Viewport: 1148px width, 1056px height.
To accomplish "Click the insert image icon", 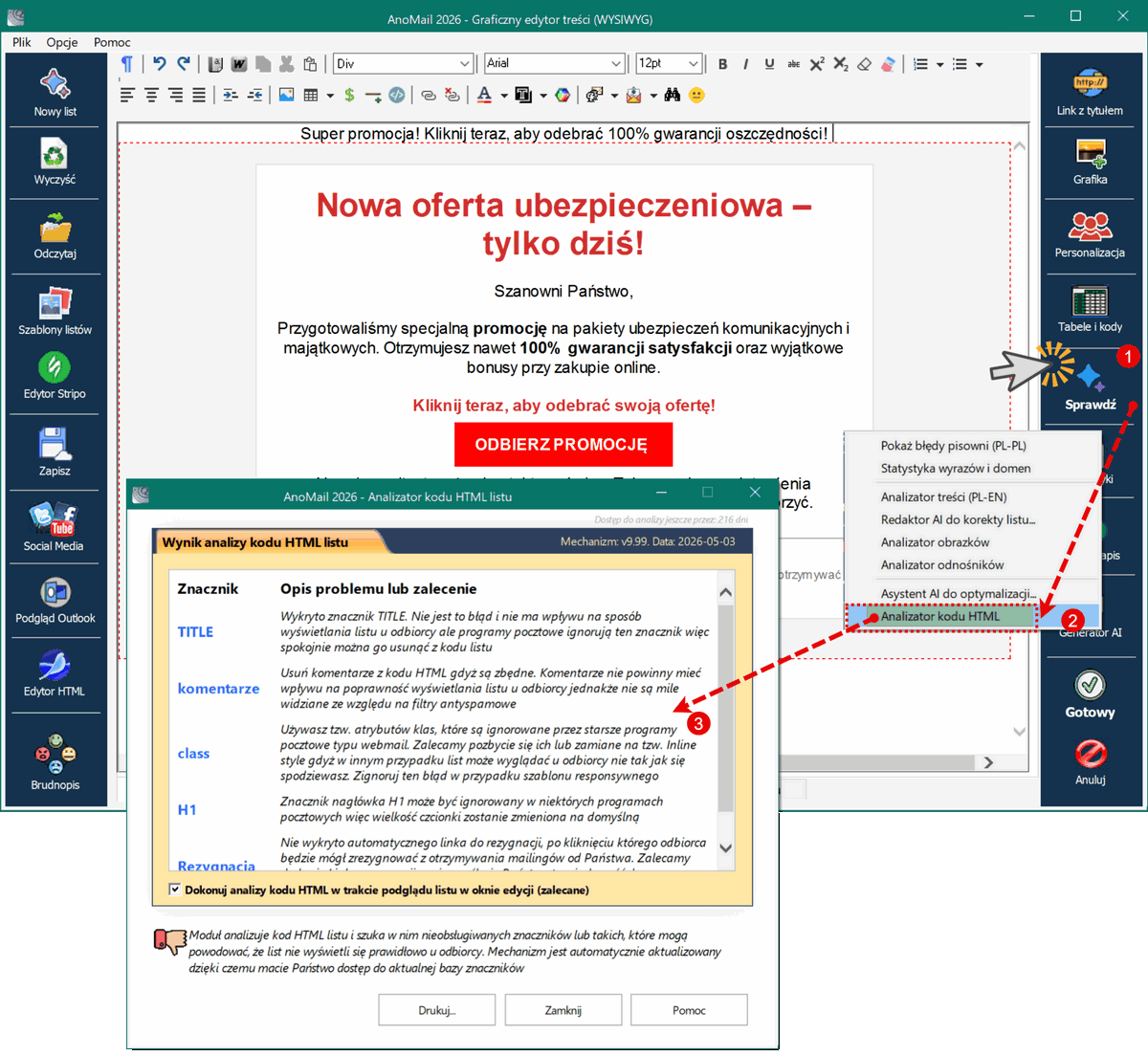I will coord(286,95).
